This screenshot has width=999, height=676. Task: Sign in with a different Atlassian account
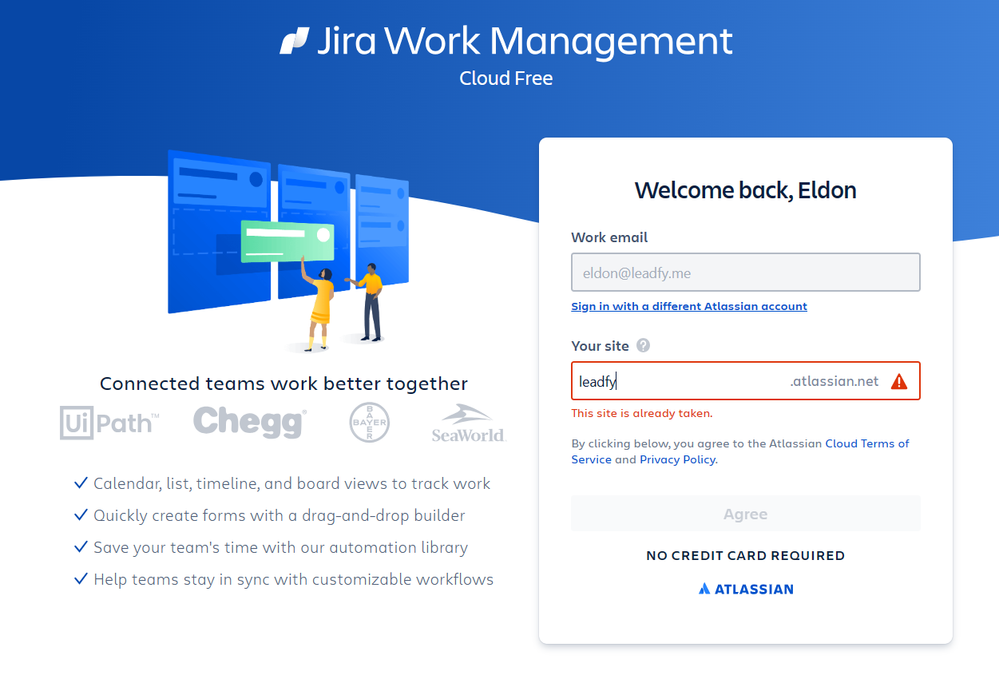pyautogui.click(x=689, y=306)
